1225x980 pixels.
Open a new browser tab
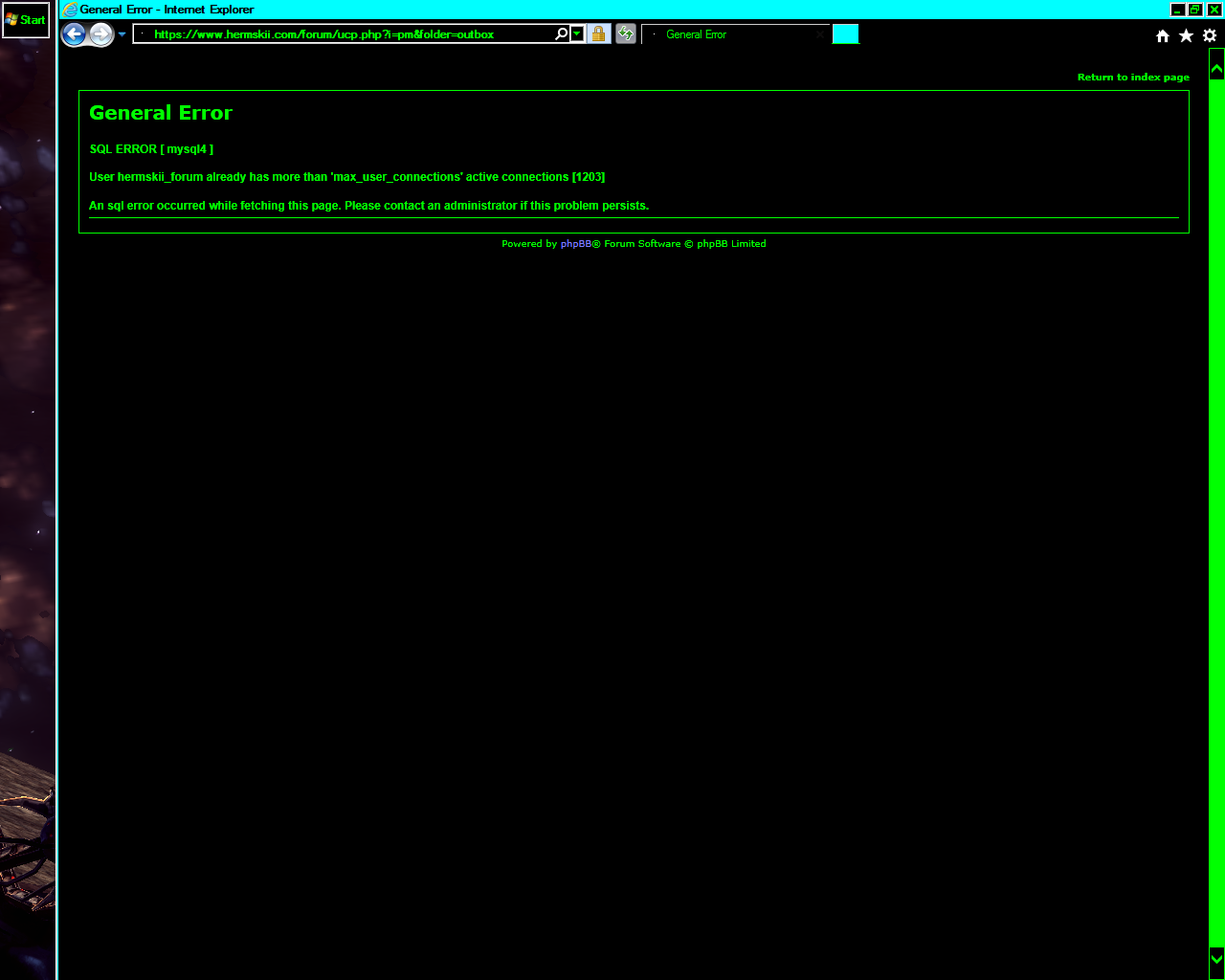pyautogui.click(x=845, y=33)
